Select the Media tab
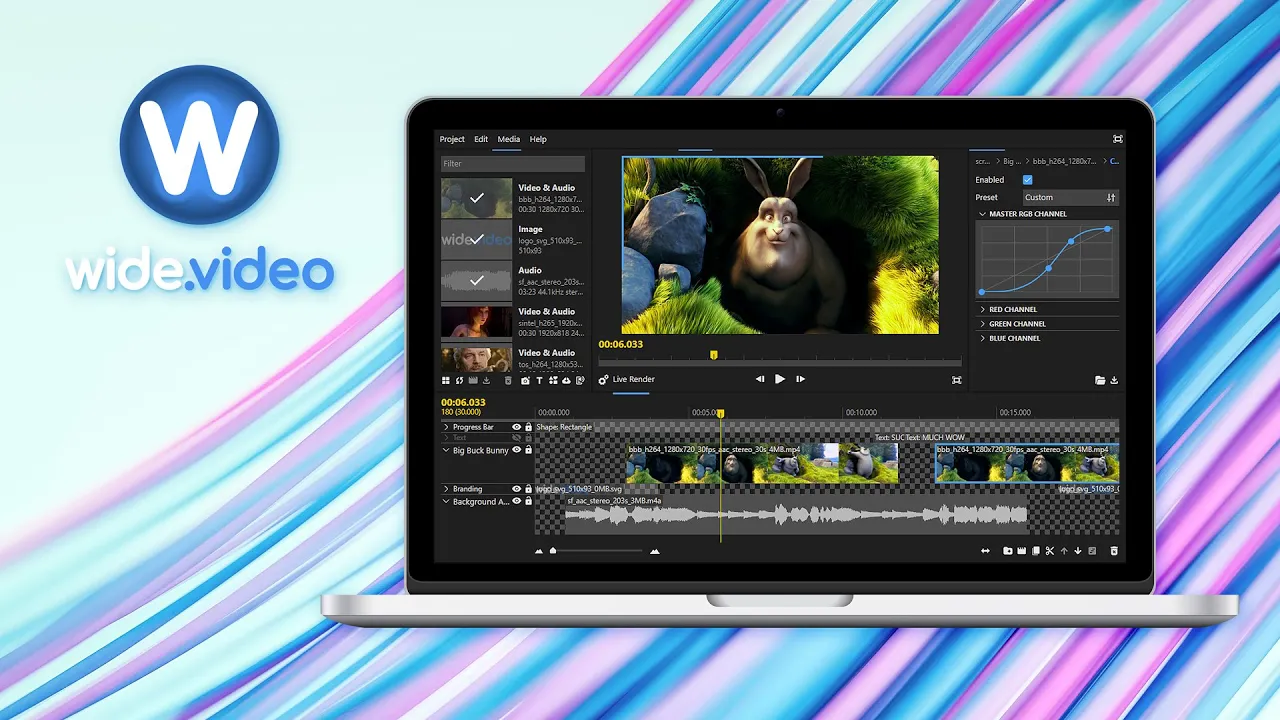 tap(509, 139)
